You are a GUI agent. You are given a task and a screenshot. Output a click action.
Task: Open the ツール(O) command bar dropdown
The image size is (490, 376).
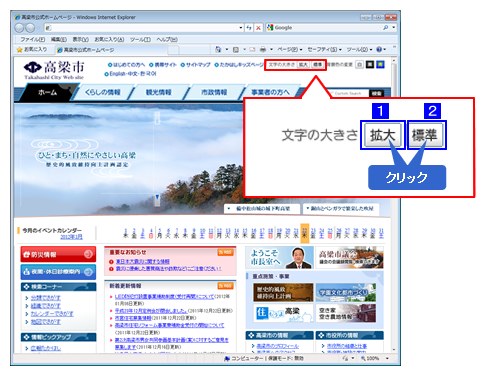pyautogui.click(x=359, y=50)
